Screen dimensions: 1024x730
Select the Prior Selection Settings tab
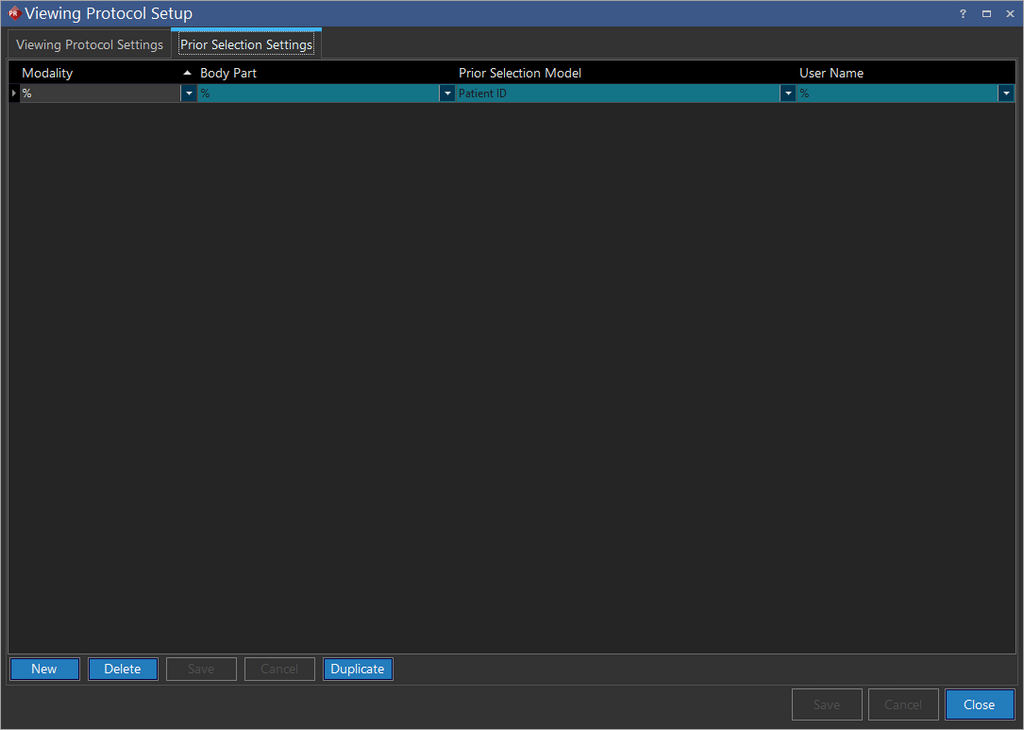pos(246,45)
